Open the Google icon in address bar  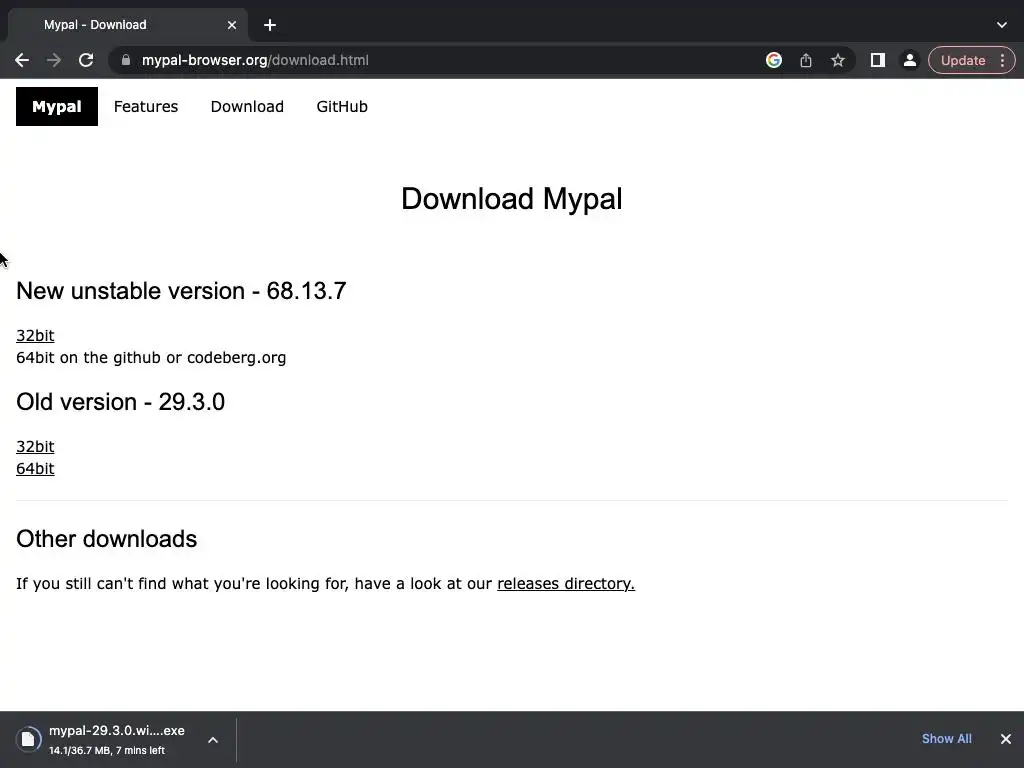pos(774,60)
